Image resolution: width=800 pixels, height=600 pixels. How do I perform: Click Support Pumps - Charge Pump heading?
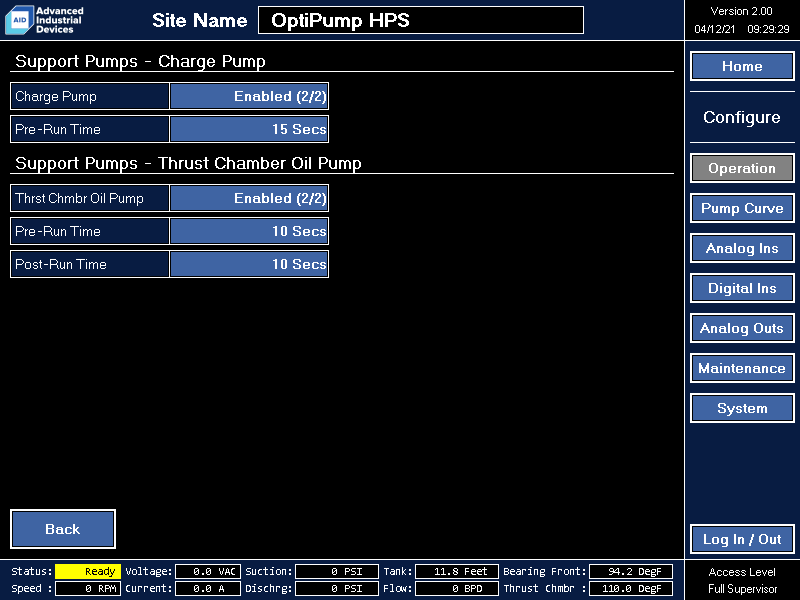pyautogui.click(x=140, y=61)
